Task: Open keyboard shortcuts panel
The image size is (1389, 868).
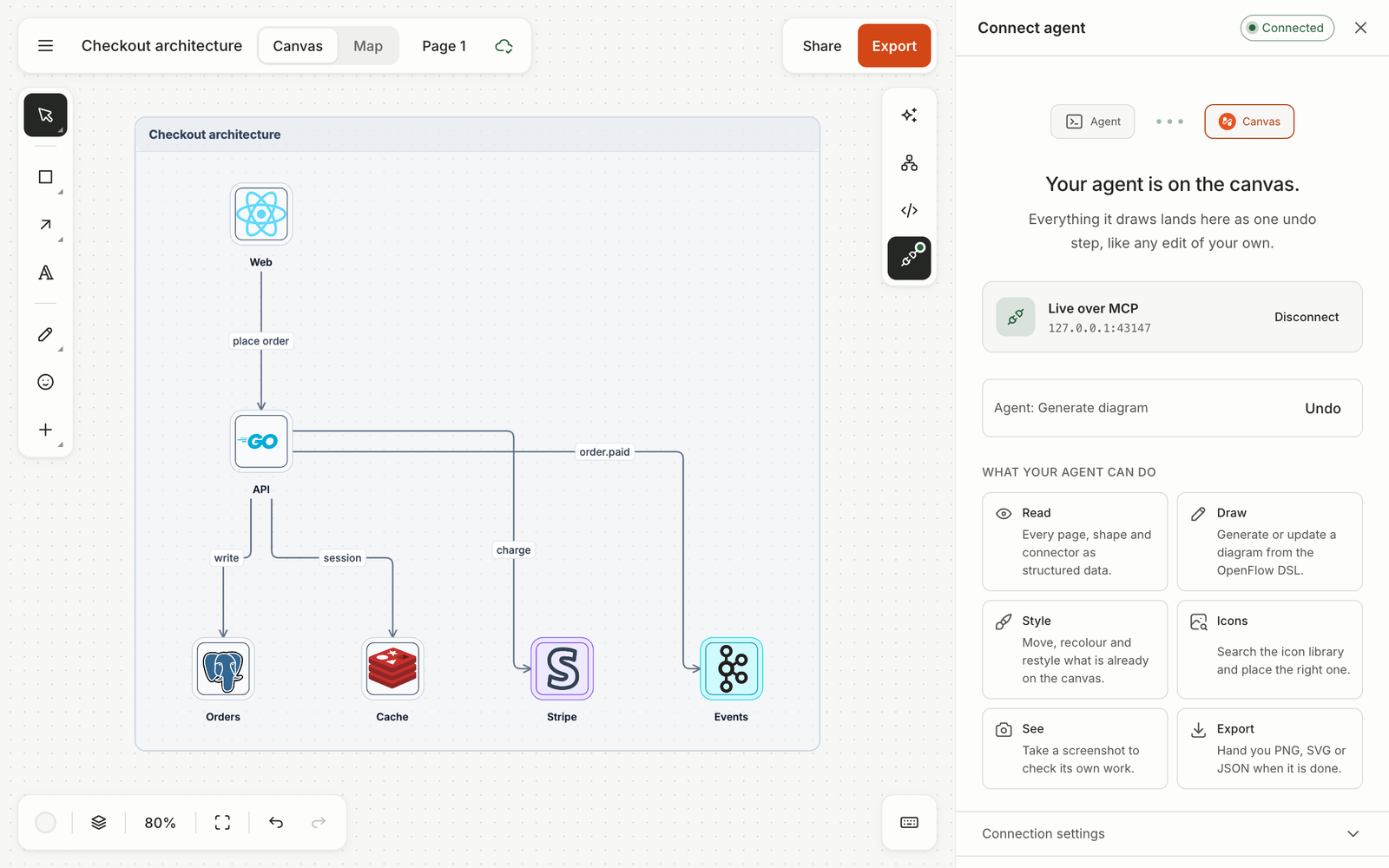Action: click(909, 823)
